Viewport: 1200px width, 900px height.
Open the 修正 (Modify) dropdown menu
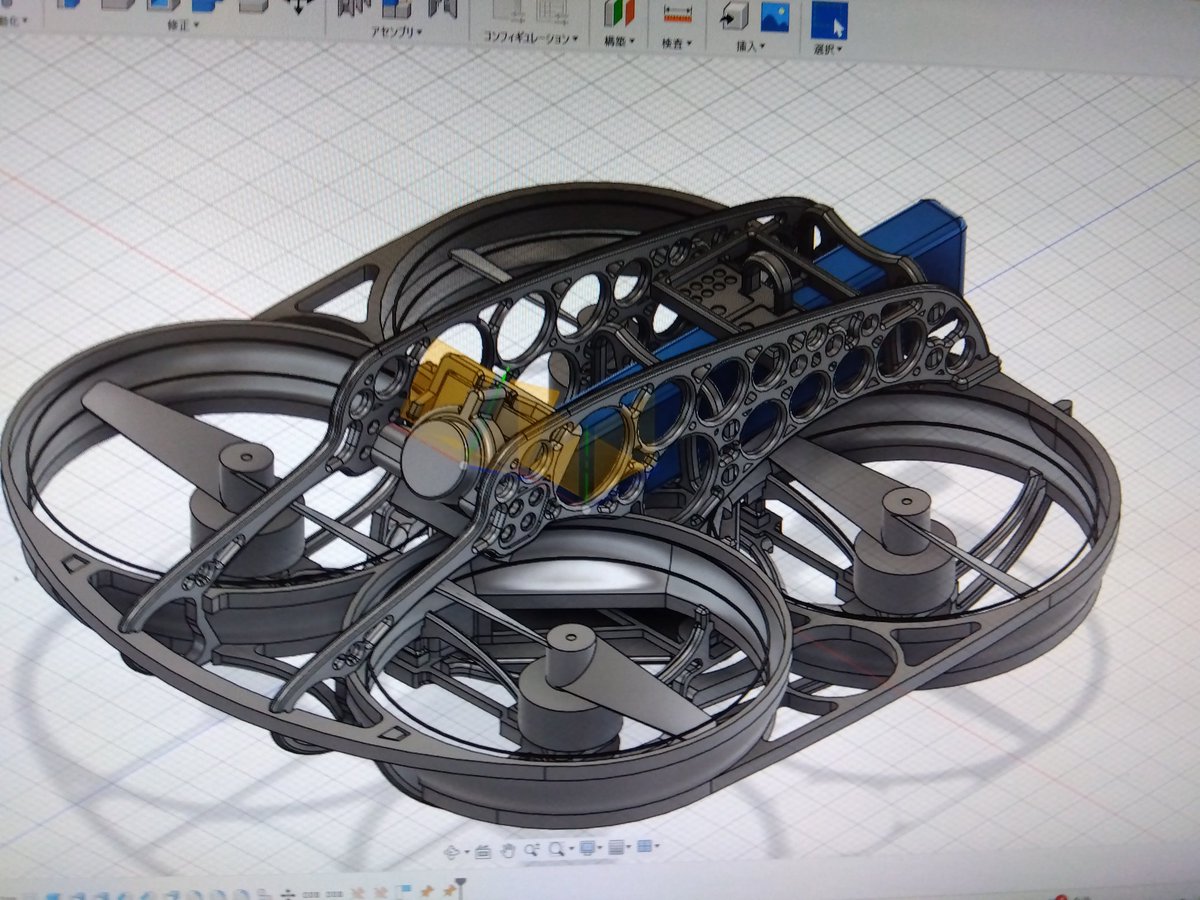pyautogui.click(x=181, y=24)
